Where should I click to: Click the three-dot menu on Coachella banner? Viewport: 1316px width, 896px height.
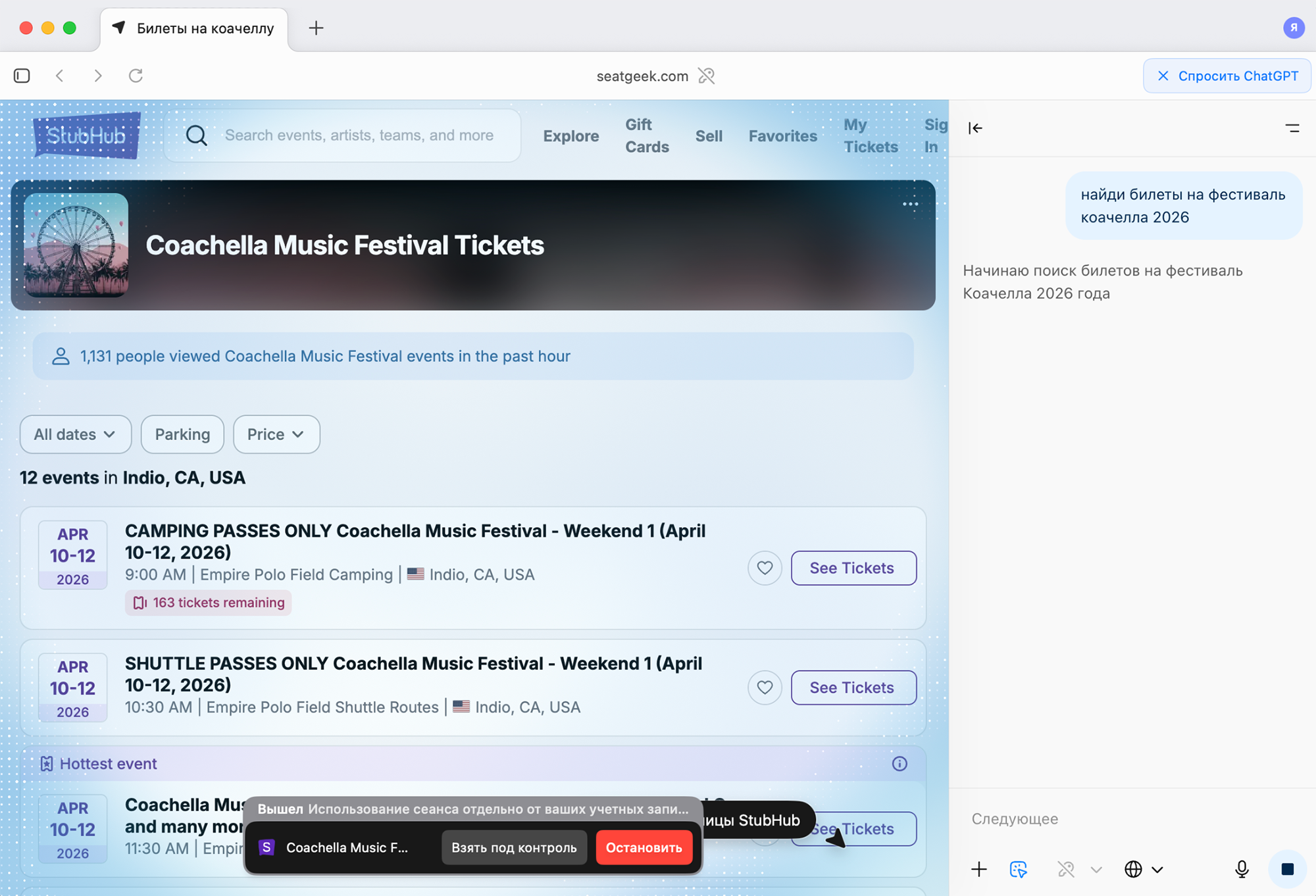coord(910,204)
